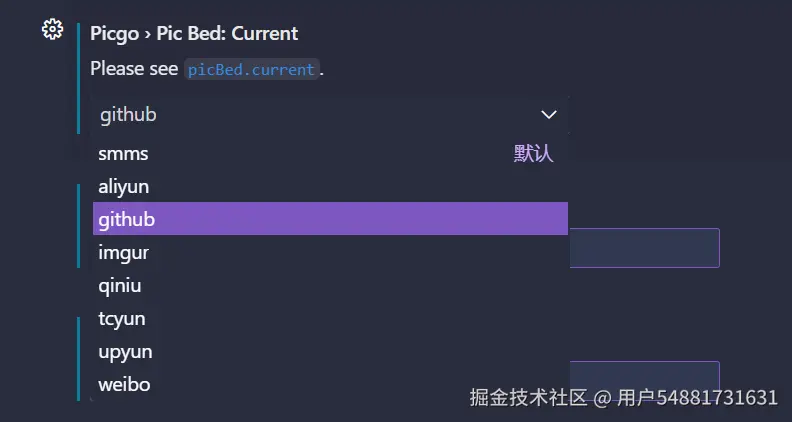Select weibo at the list bottom
The height and width of the screenshot is (422, 792).
[124, 384]
